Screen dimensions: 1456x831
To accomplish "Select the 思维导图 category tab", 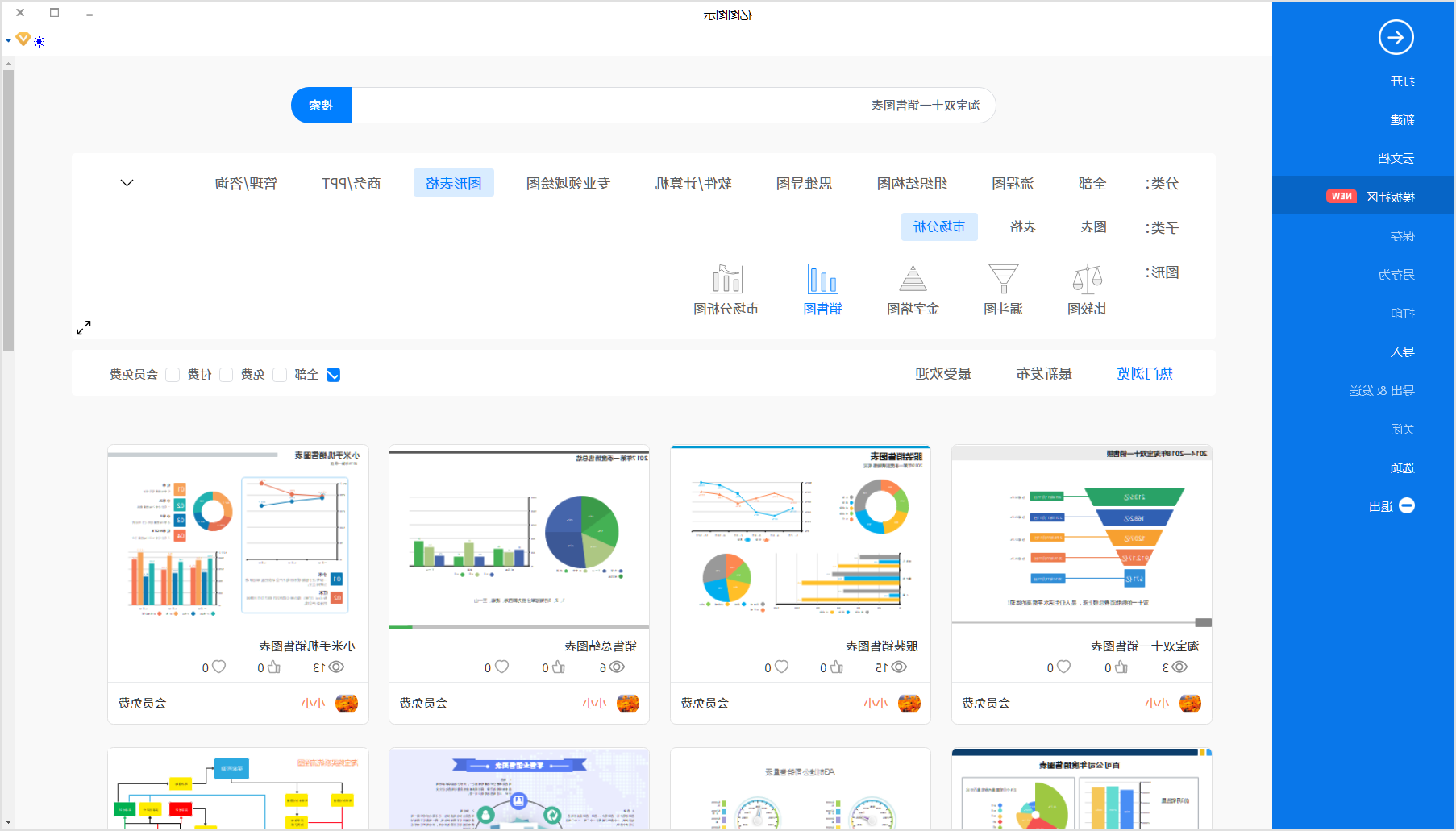I will click(x=804, y=183).
